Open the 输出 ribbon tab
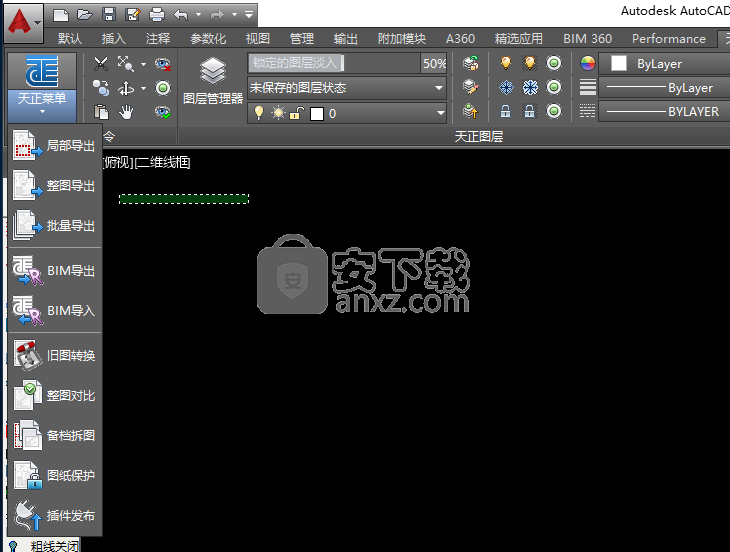730x552 pixels. tap(345, 38)
